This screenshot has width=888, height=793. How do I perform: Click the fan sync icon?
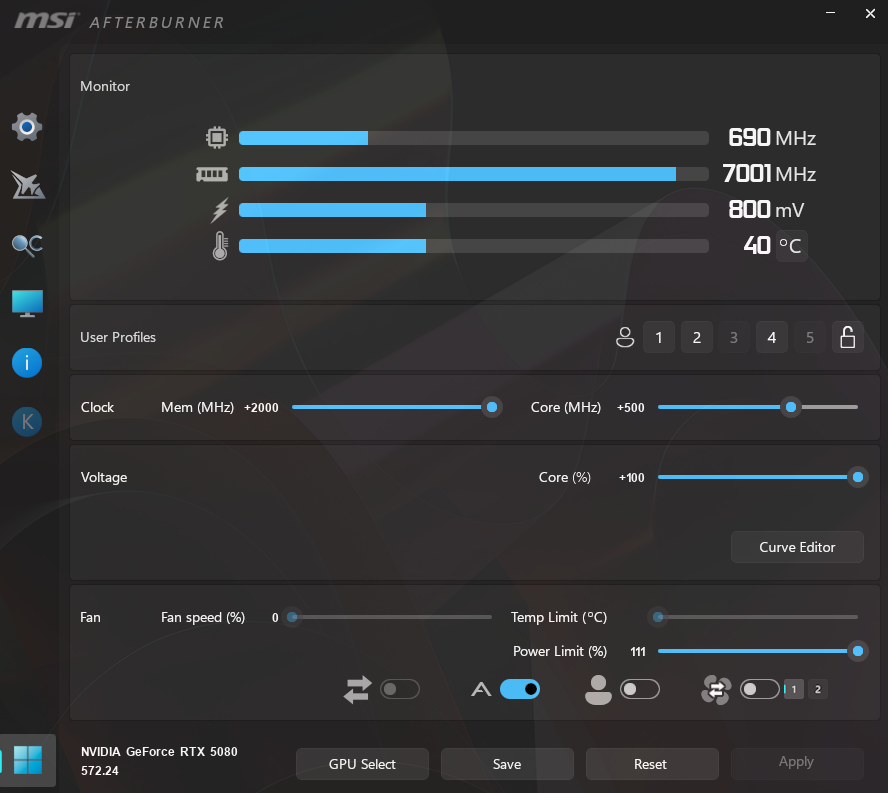click(716, 689)
